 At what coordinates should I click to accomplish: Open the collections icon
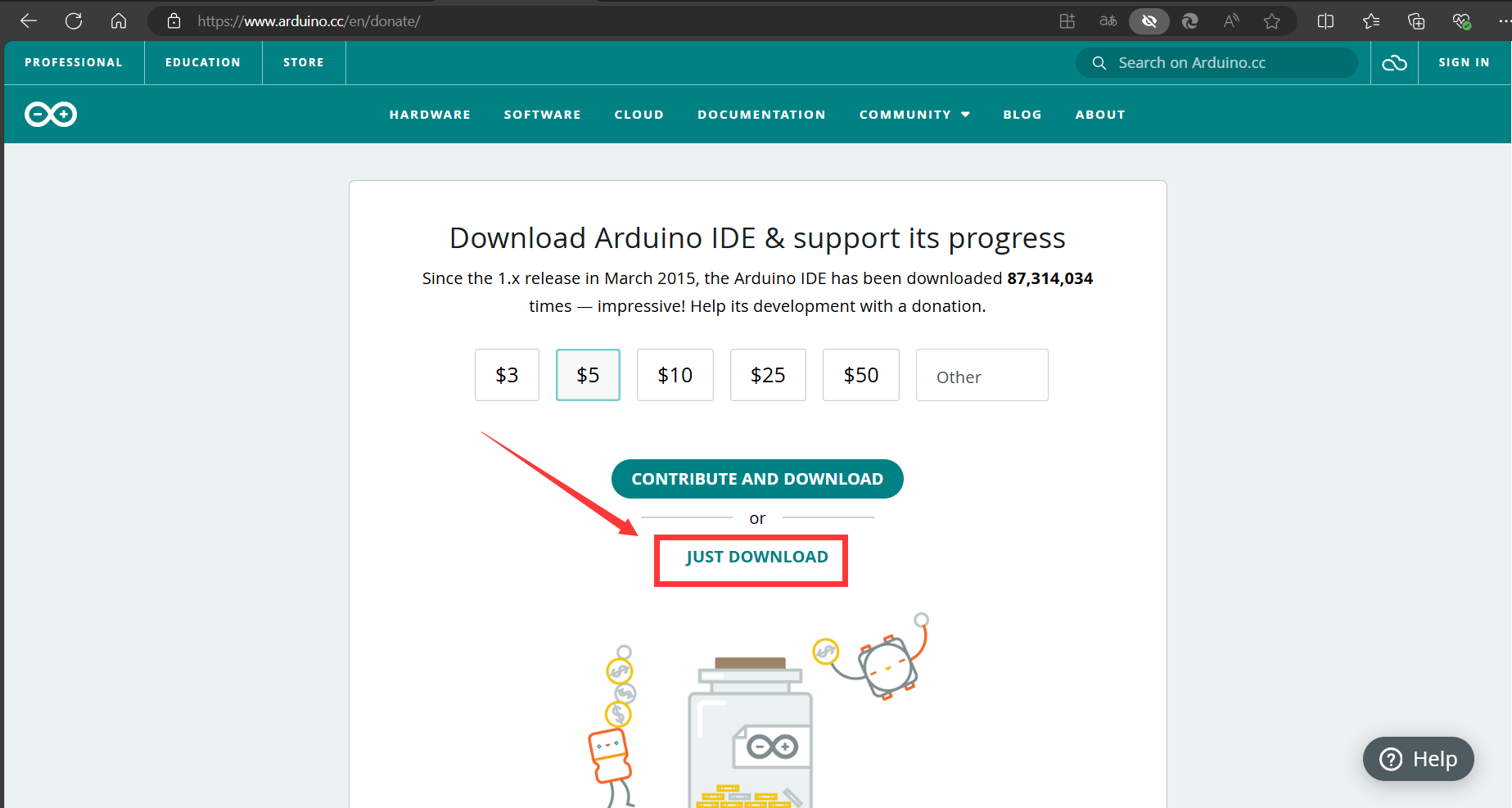click(x=1416, y=21)
